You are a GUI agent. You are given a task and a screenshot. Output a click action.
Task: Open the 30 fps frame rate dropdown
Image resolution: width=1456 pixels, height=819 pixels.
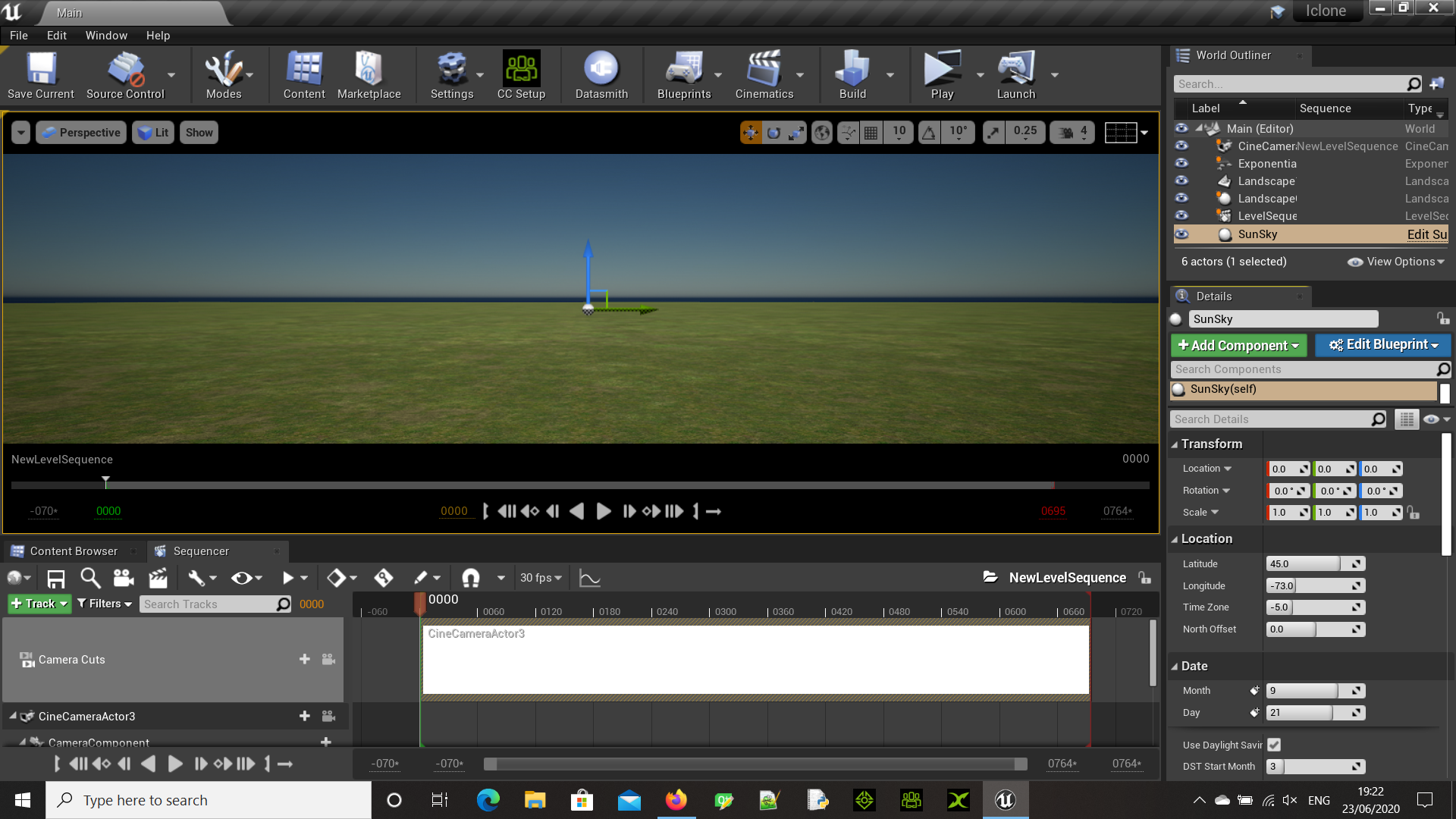tap(541, 578)
